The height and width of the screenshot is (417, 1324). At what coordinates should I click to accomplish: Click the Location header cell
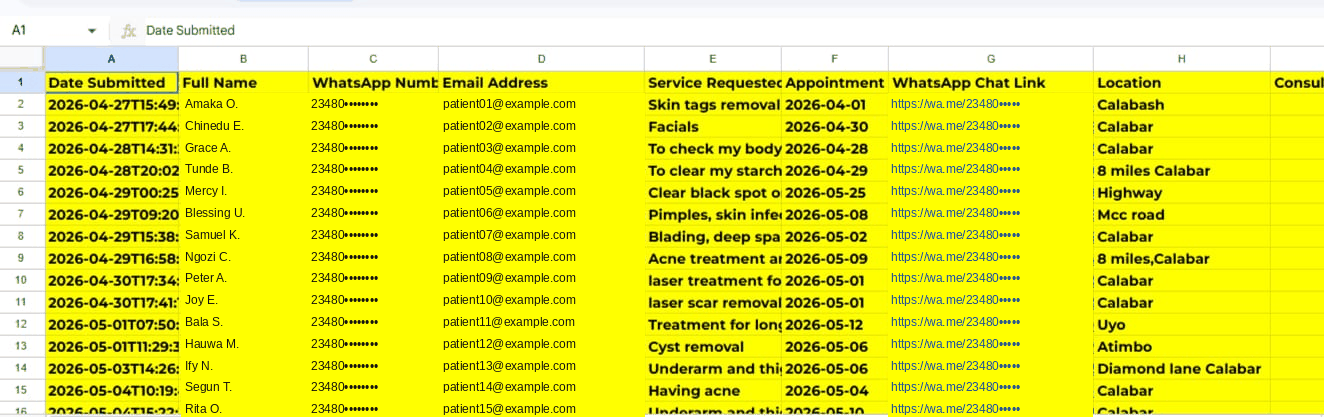click(1182, 82)
